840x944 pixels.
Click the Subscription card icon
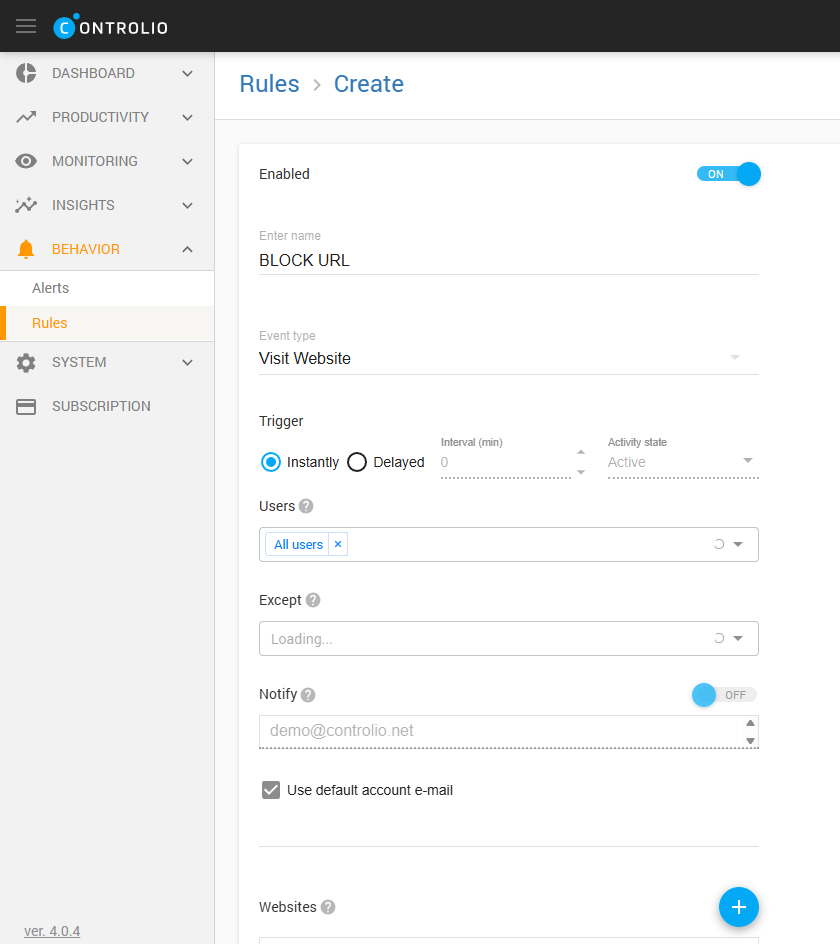tap(26, 406)
